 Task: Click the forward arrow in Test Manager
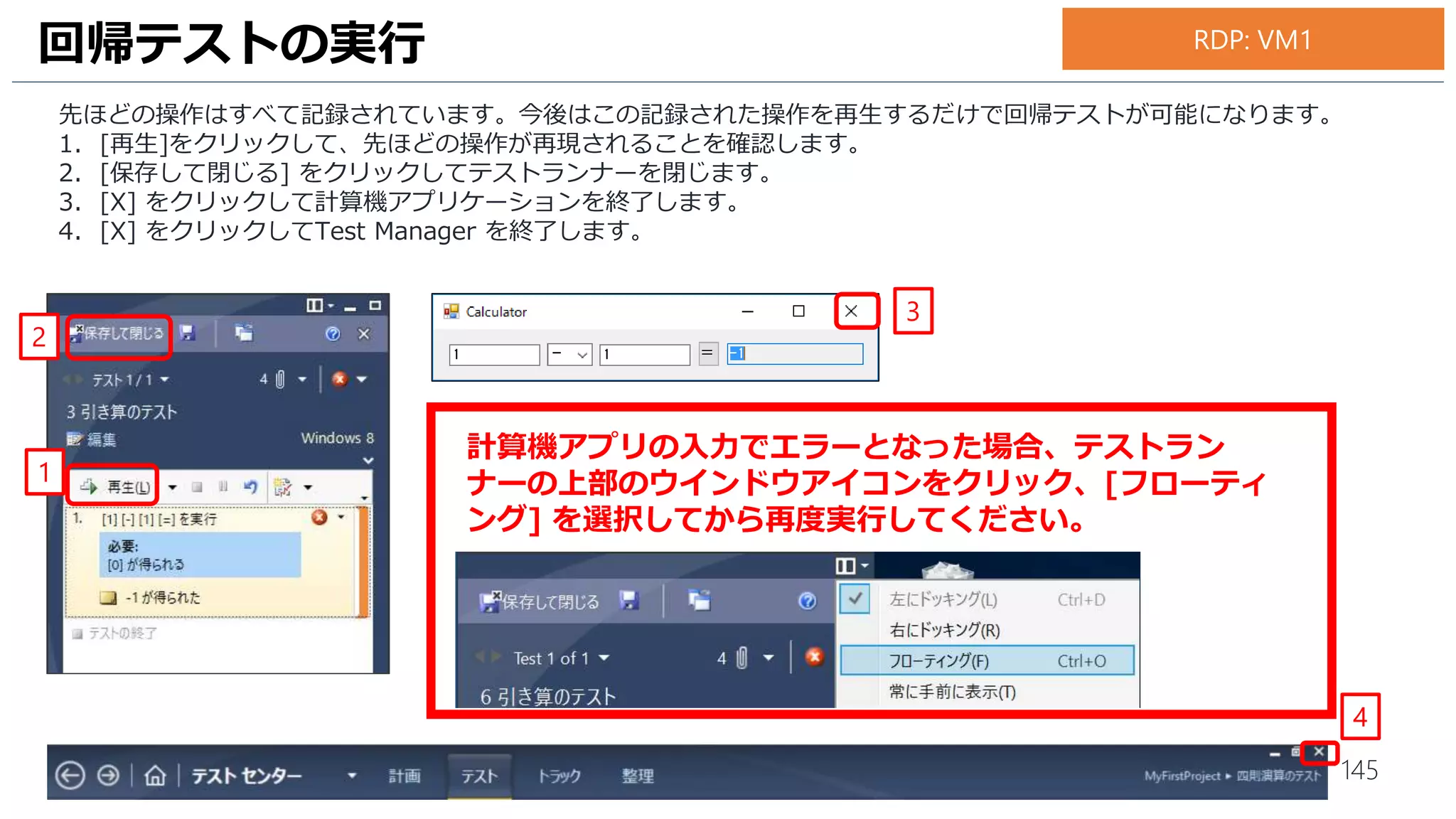[x=109, y=775]
